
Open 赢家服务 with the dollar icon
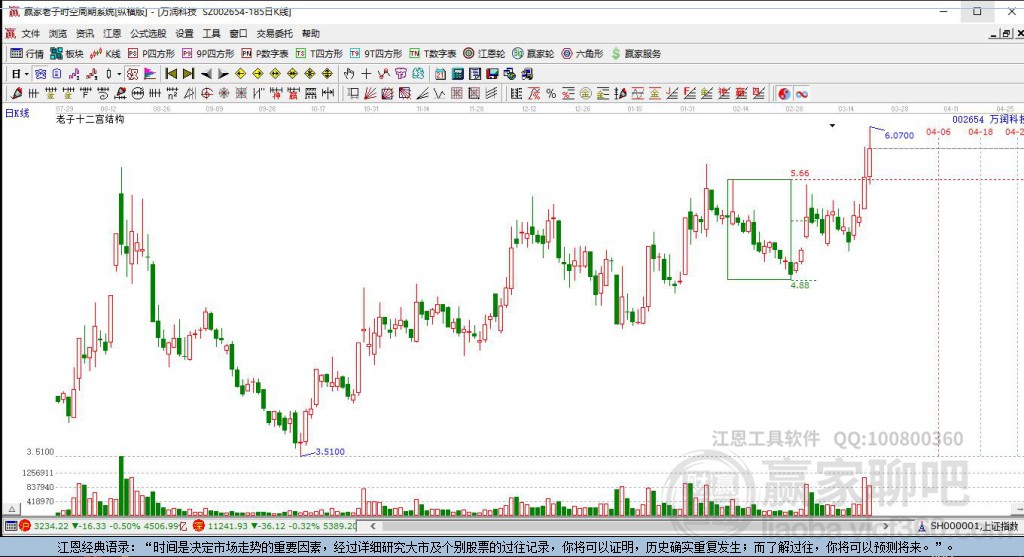[636, 54]
